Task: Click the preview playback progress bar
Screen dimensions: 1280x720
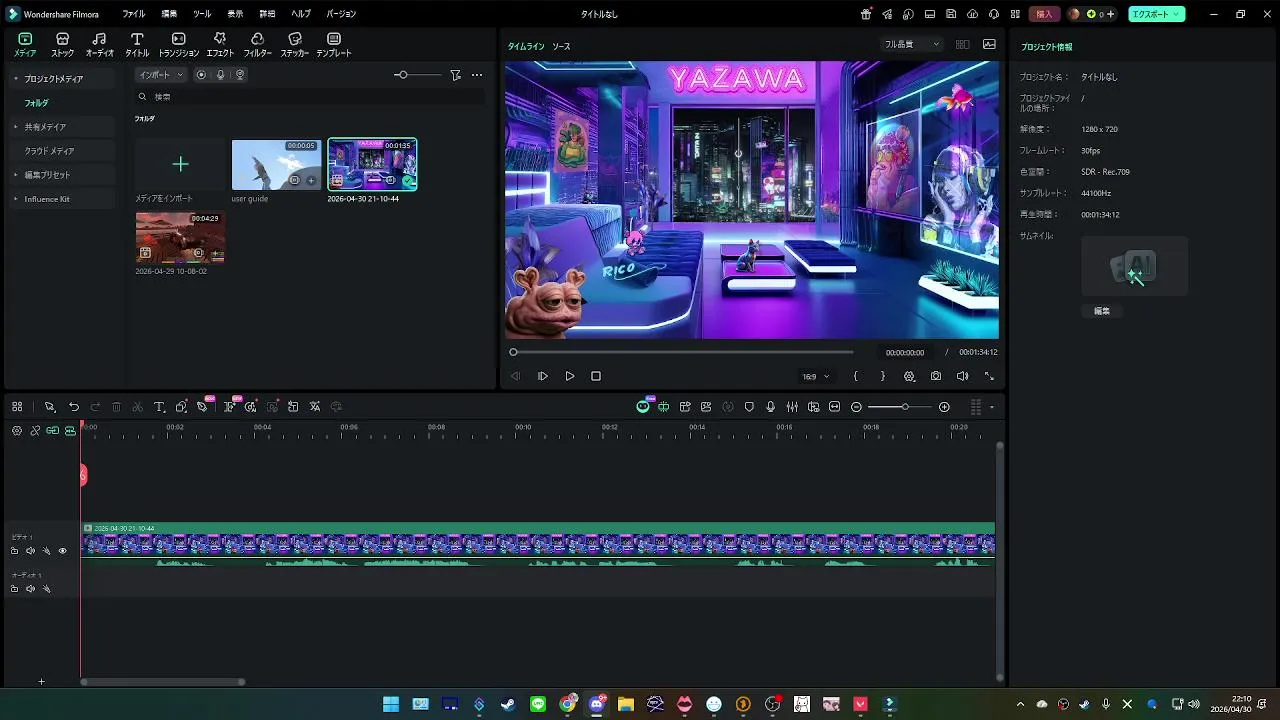Action: (683, 352)
